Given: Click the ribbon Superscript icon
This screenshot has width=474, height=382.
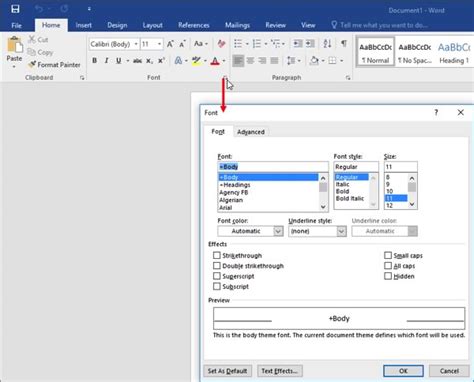Looking at the screenshot, I should coord(161,61).
